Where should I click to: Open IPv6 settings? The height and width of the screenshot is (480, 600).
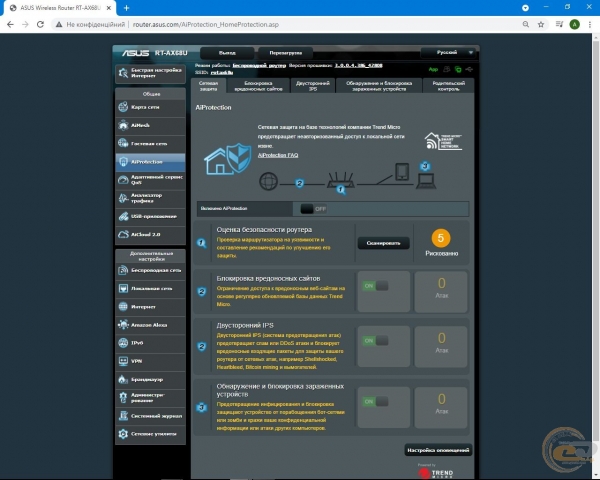[150, 343]
